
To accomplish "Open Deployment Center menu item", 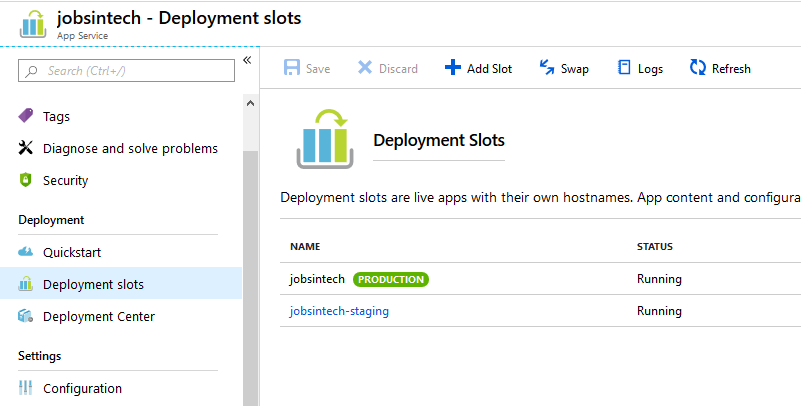I will tap(99, 317).
